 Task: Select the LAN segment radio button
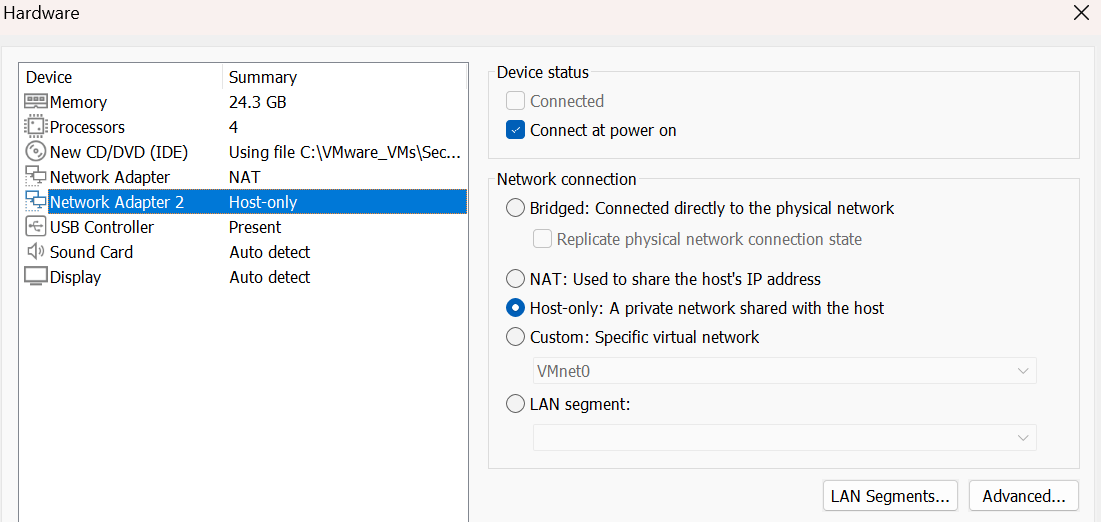click(516, 404)
